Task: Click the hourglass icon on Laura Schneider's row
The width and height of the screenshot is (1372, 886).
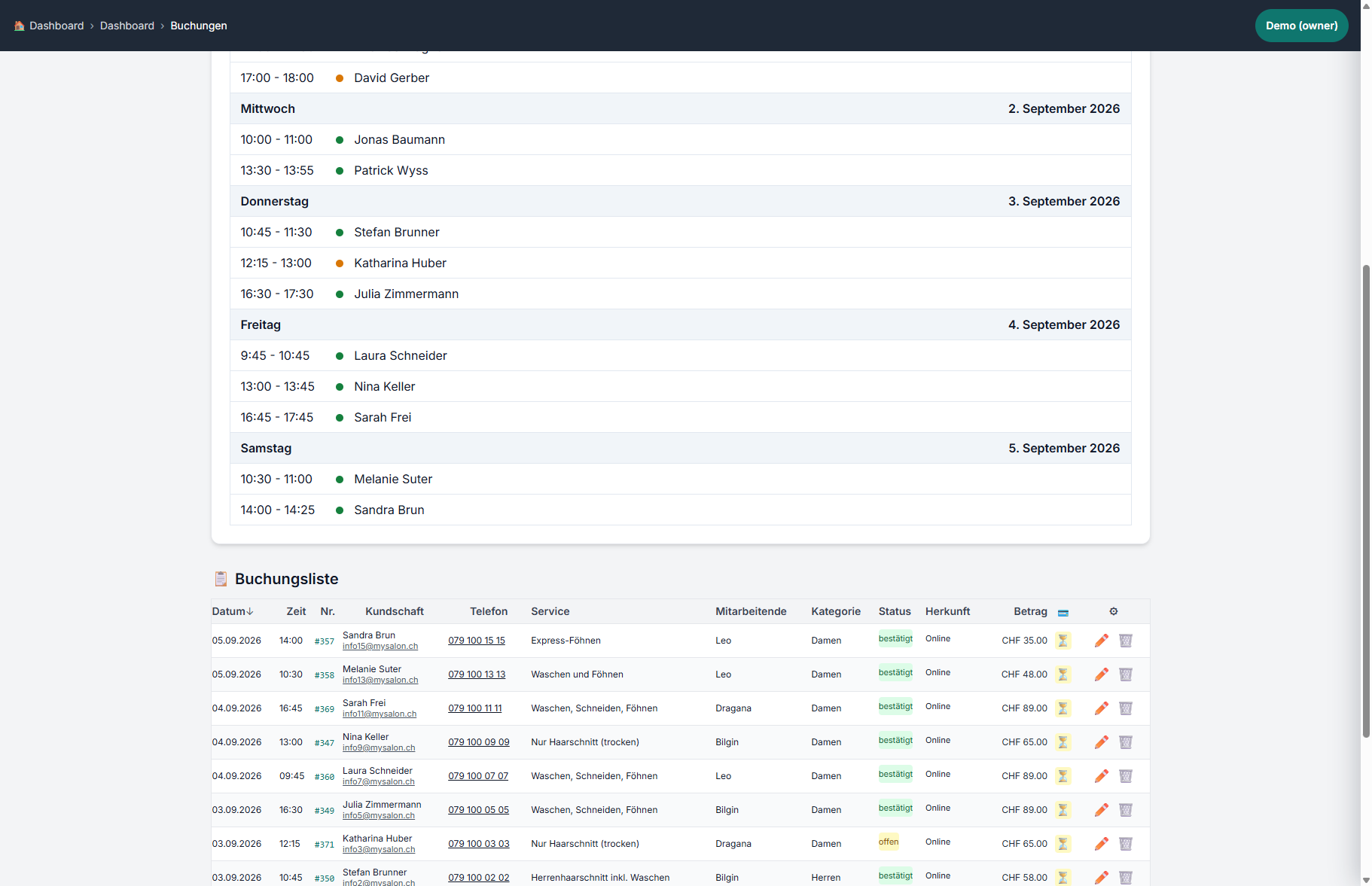Action: click(1063, 776)
